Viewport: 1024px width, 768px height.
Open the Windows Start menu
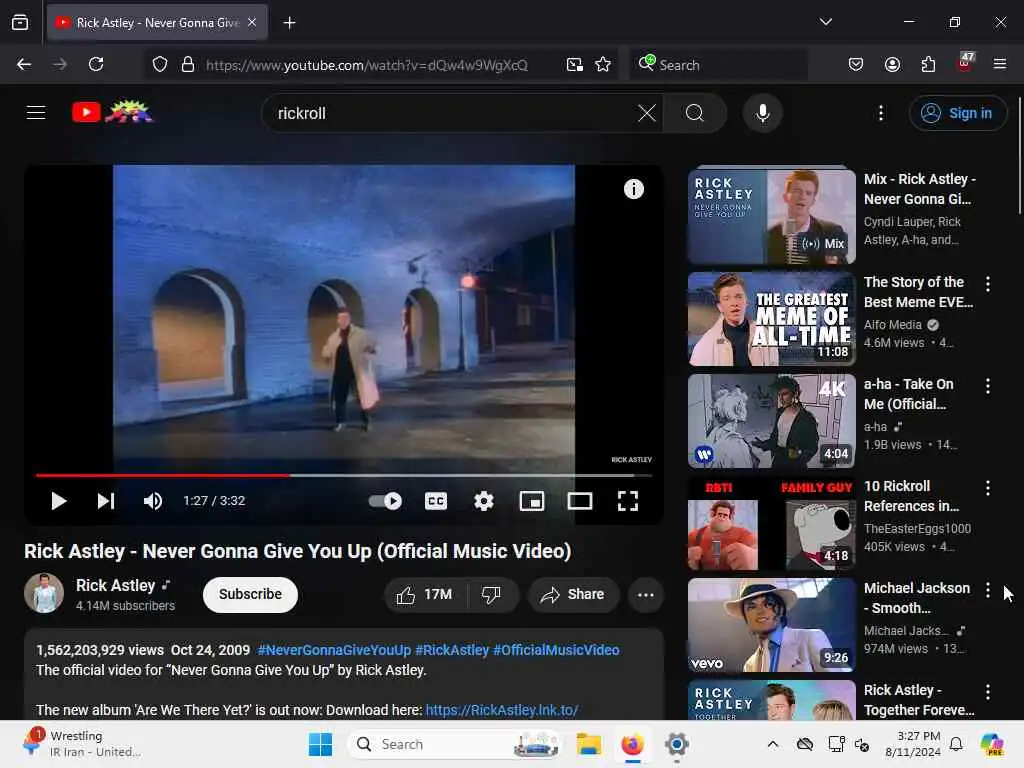pos(320,744)
